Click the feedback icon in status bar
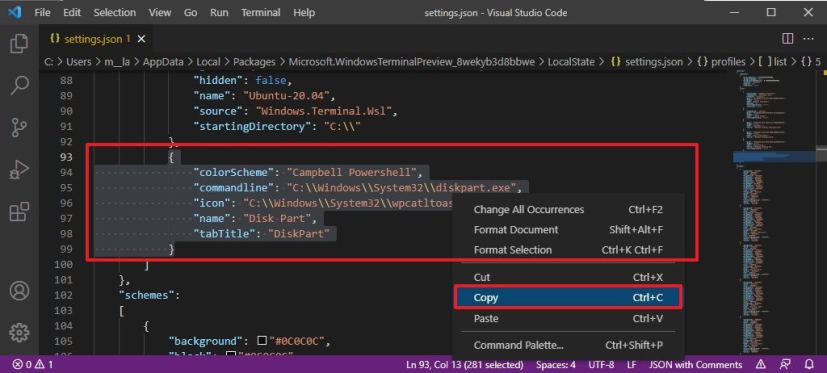Screen dimensions: 827x373 point(785,365)
